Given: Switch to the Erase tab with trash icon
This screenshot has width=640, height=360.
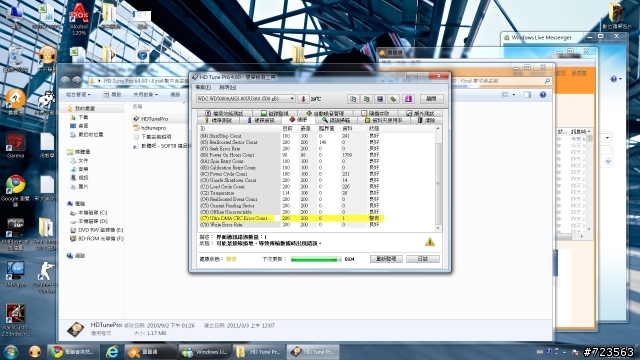Looking at the screenshot, I should (x=426, y=120).
